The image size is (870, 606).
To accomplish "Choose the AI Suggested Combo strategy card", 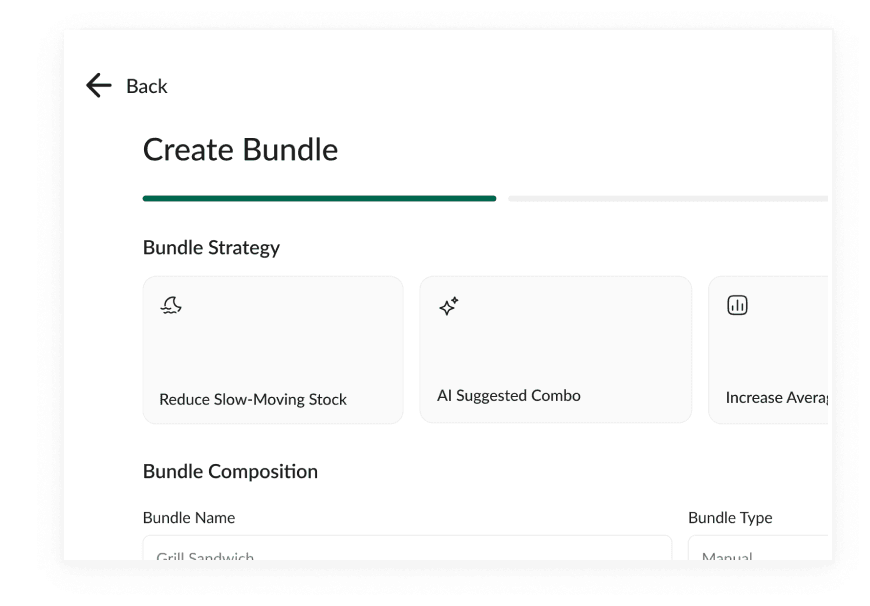I will pos(555,350).
